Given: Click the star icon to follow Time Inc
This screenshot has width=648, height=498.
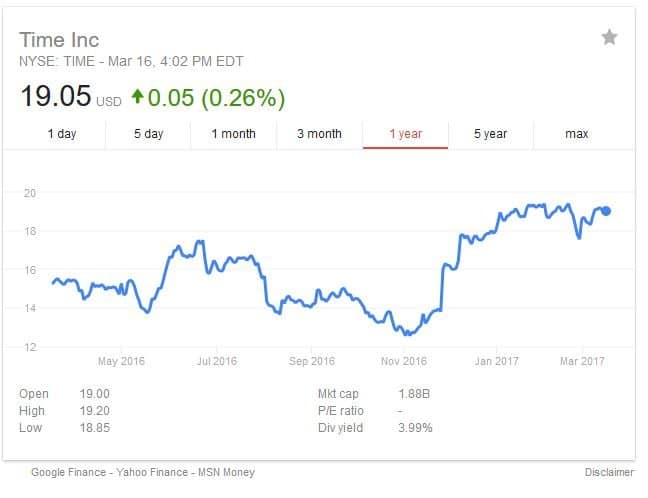Looking at the screenshot, I should [609, 37].
